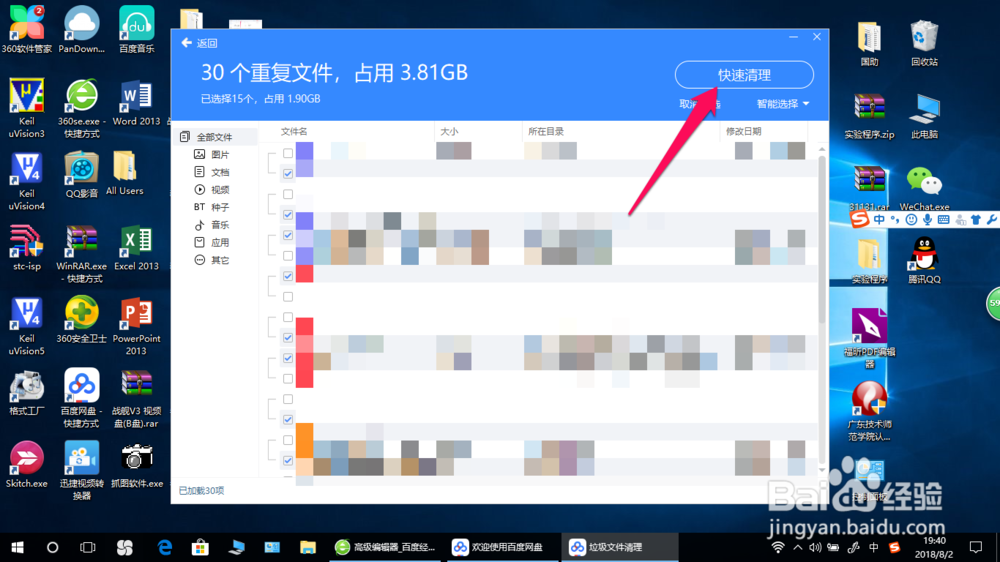Open stc-isp desktop icon
The width and height of the screenshot is (1000, 562).
pyautogui.click(x=26, y=248)
